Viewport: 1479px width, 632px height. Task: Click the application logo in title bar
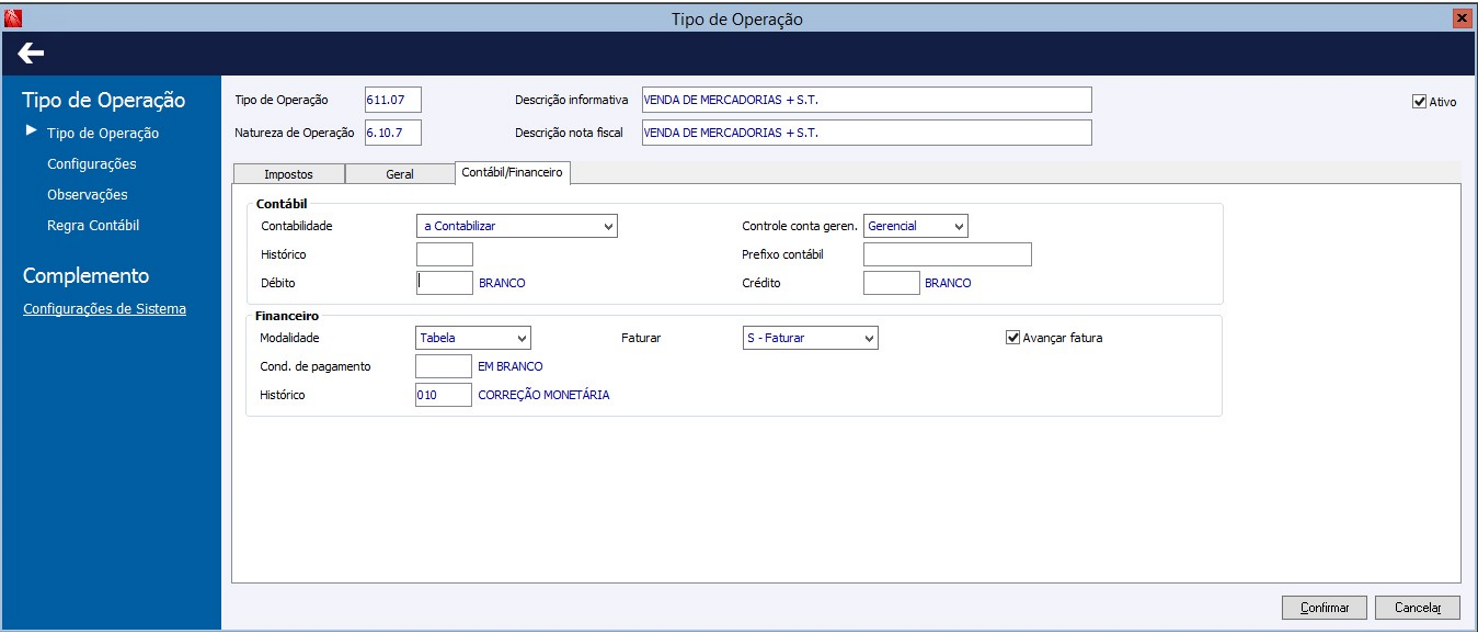[x=13, y=19]
